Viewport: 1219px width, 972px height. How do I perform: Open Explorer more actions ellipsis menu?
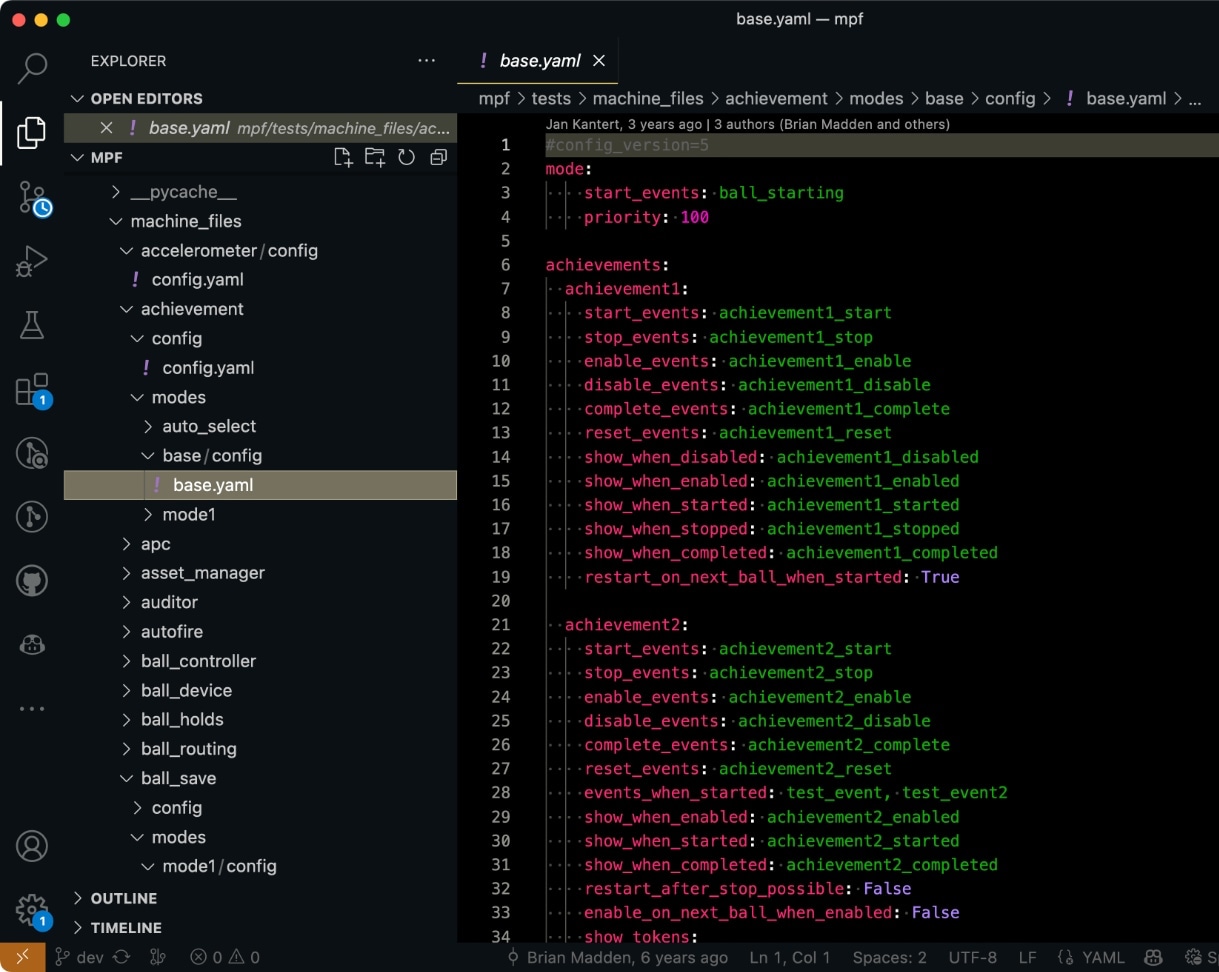coord(427,61)
